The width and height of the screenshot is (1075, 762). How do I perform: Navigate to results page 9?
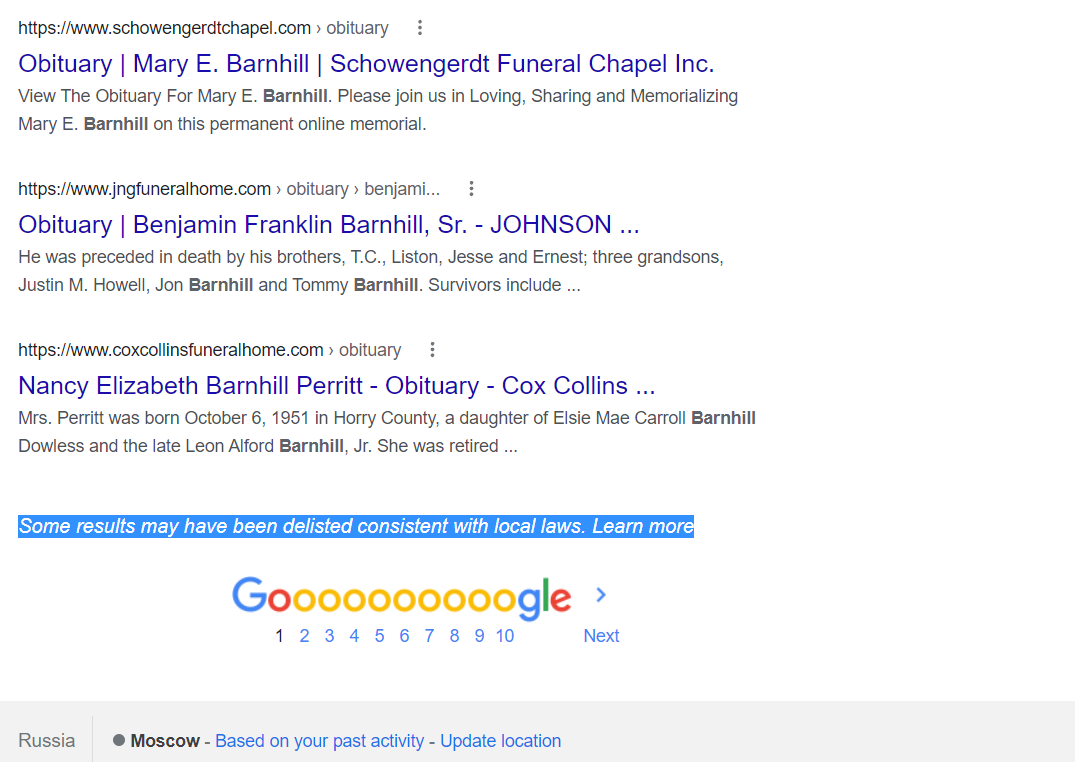(x=479, y=636)
